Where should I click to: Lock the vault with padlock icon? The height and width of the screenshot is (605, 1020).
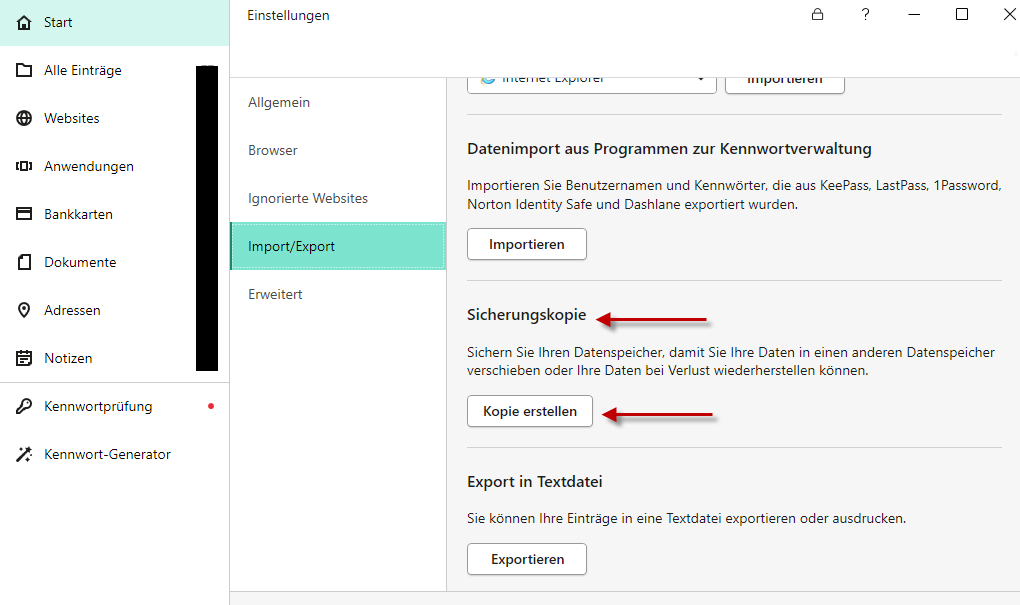coord(818,15)
